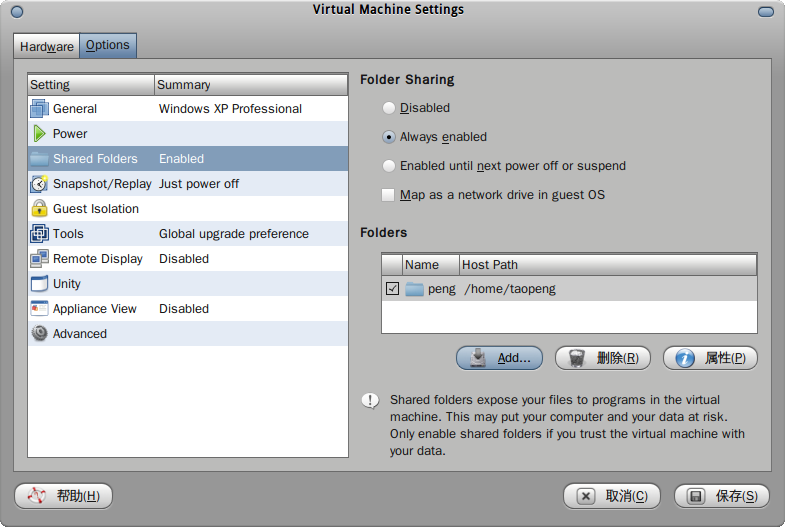
Task: Select the Unity setting label
Action: pyautogui.click(x=67, y=284)
